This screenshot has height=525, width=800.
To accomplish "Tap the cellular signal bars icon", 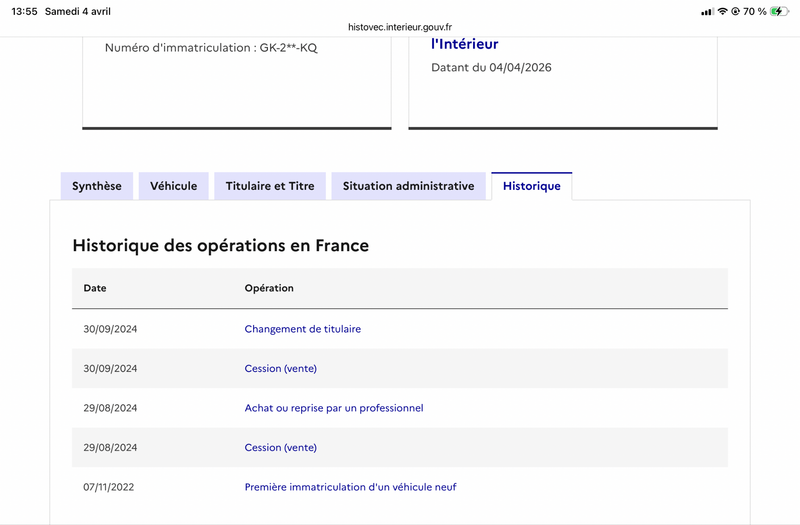I will tap(707, 11).
